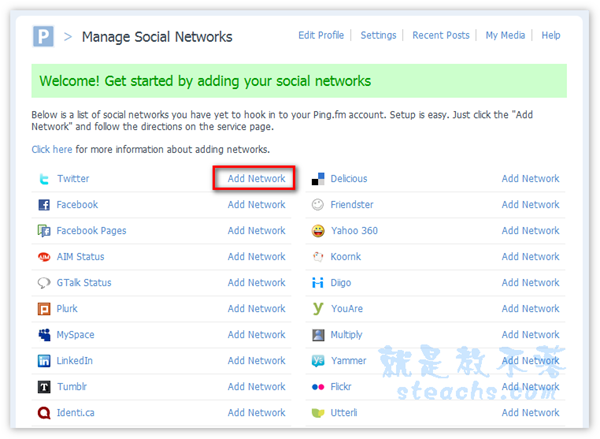Add Network for Yammer
Viewport: 600px width, 439px height.
(x=530, y=361)
